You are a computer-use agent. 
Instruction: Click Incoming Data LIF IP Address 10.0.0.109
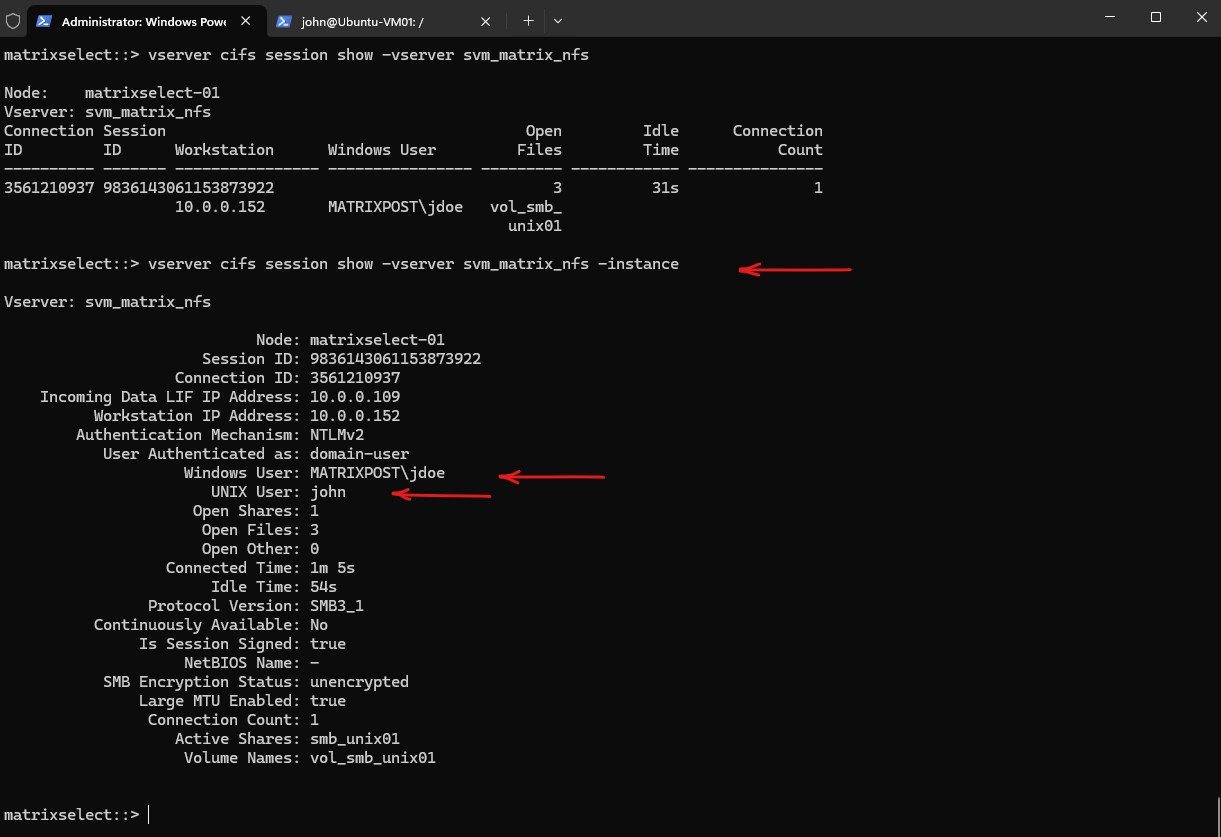point(355,397)
